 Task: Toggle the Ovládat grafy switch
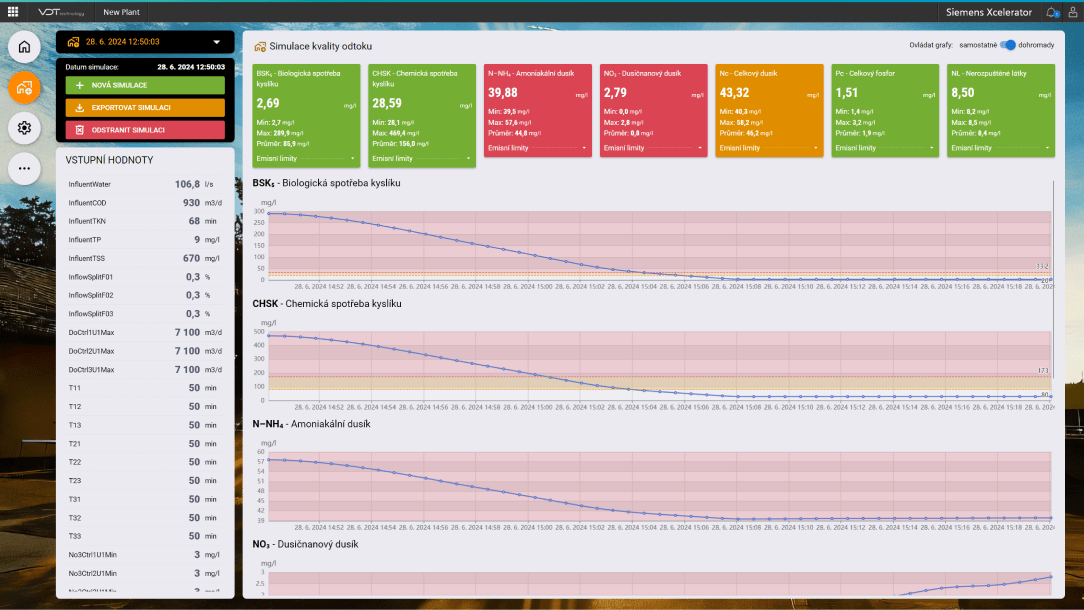[1008, 45]
